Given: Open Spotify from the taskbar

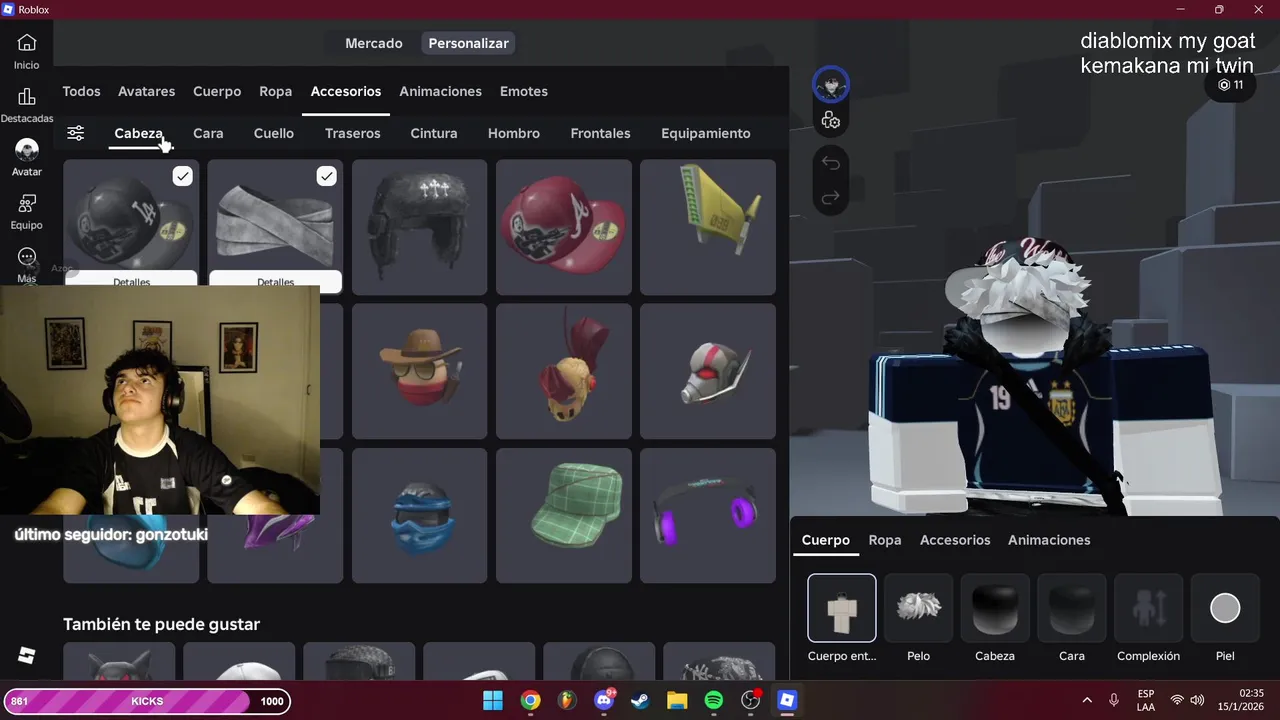Looking at the screenshot, I should [x=714, y=700].
